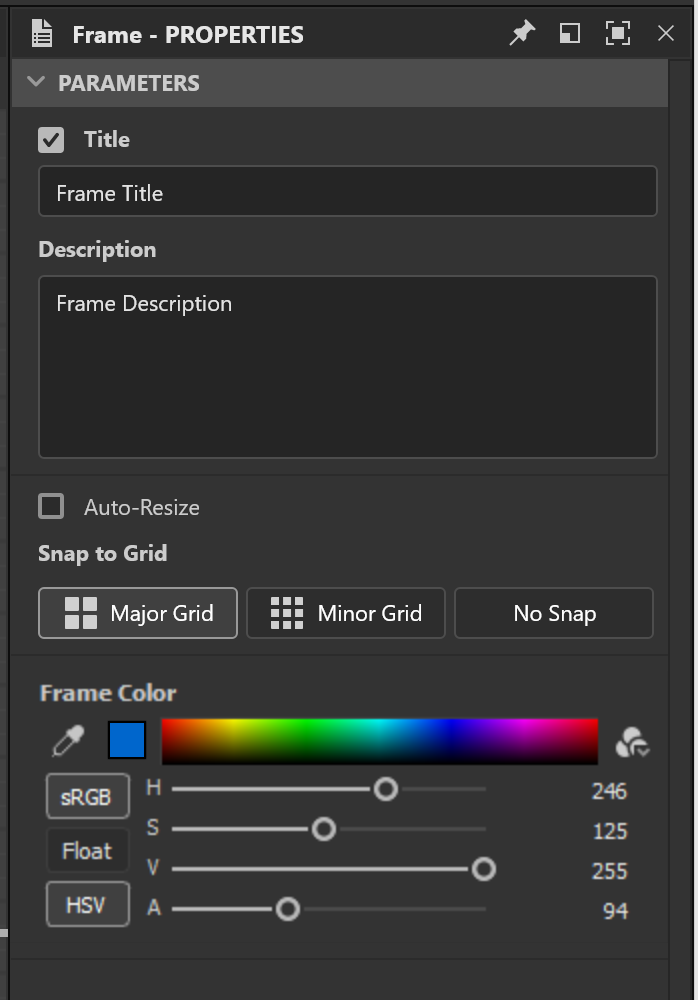The width and height of the screenshot is (698, 1000).
Task: Click the blue Frame Color swatch
Action: coord(127,740)
